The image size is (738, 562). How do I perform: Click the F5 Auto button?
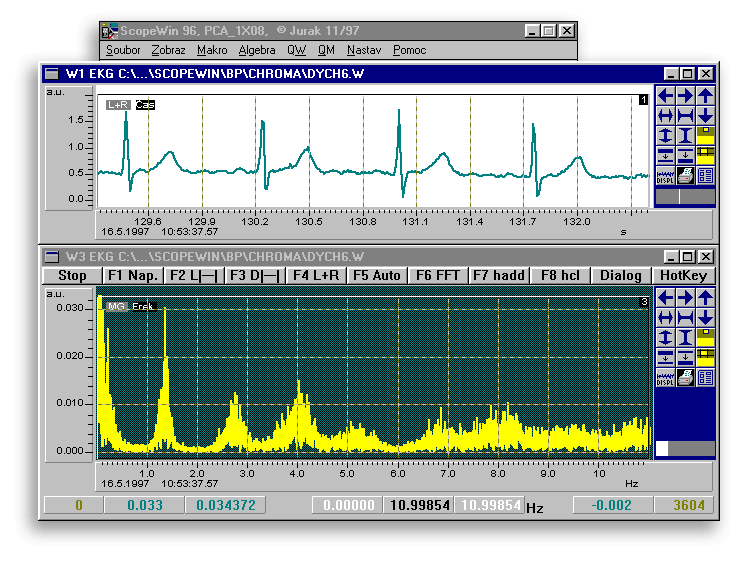click(377, 275)
